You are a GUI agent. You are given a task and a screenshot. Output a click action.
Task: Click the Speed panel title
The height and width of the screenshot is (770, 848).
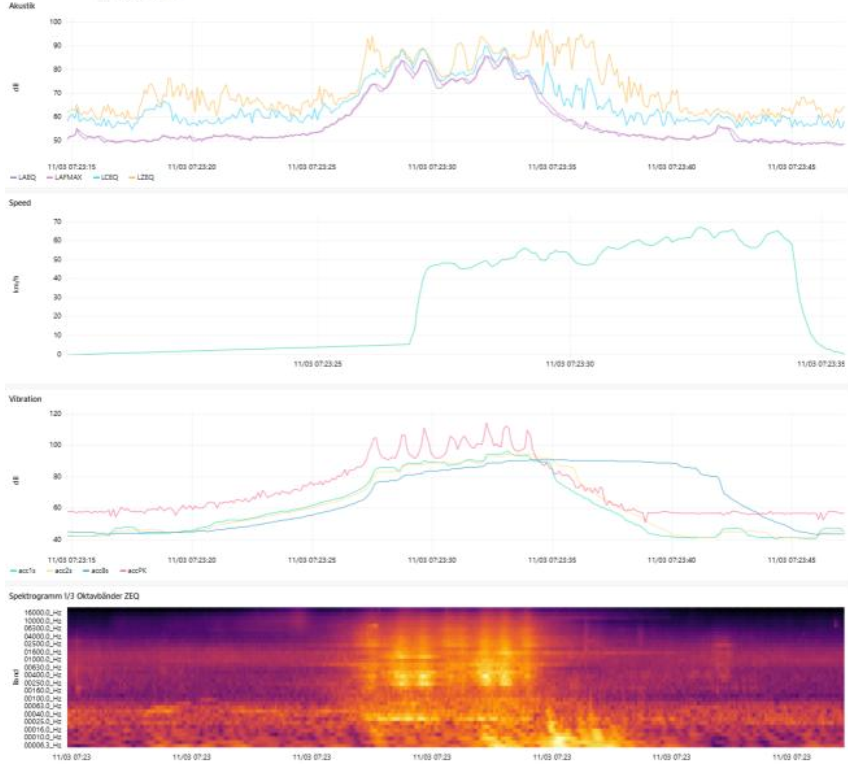(x=20, y=203)
